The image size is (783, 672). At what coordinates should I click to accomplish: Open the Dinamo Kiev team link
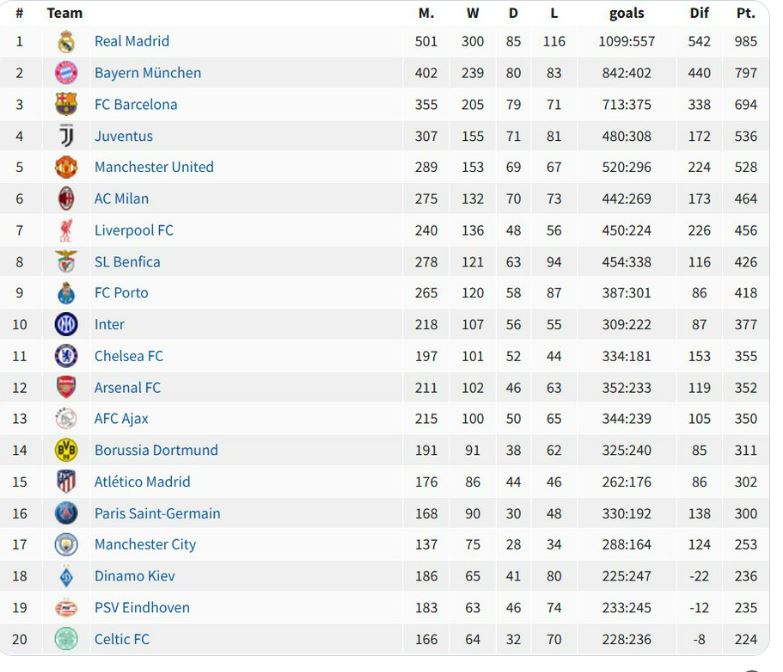tap(134, 576)
